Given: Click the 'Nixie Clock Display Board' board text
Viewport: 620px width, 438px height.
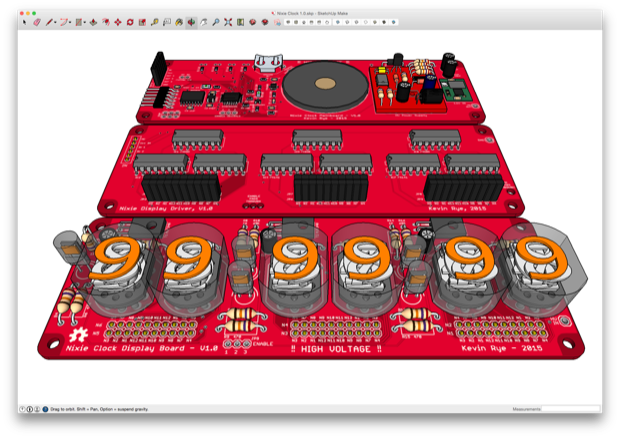Looking at the screenshot, I should (142, 348).
